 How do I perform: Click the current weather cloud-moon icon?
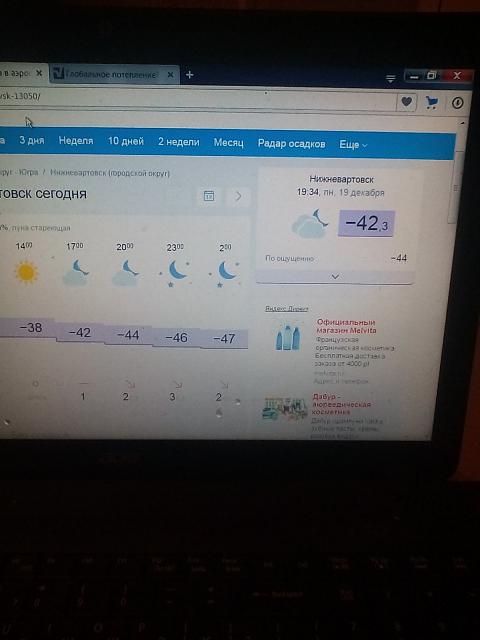tap(310, 224)
